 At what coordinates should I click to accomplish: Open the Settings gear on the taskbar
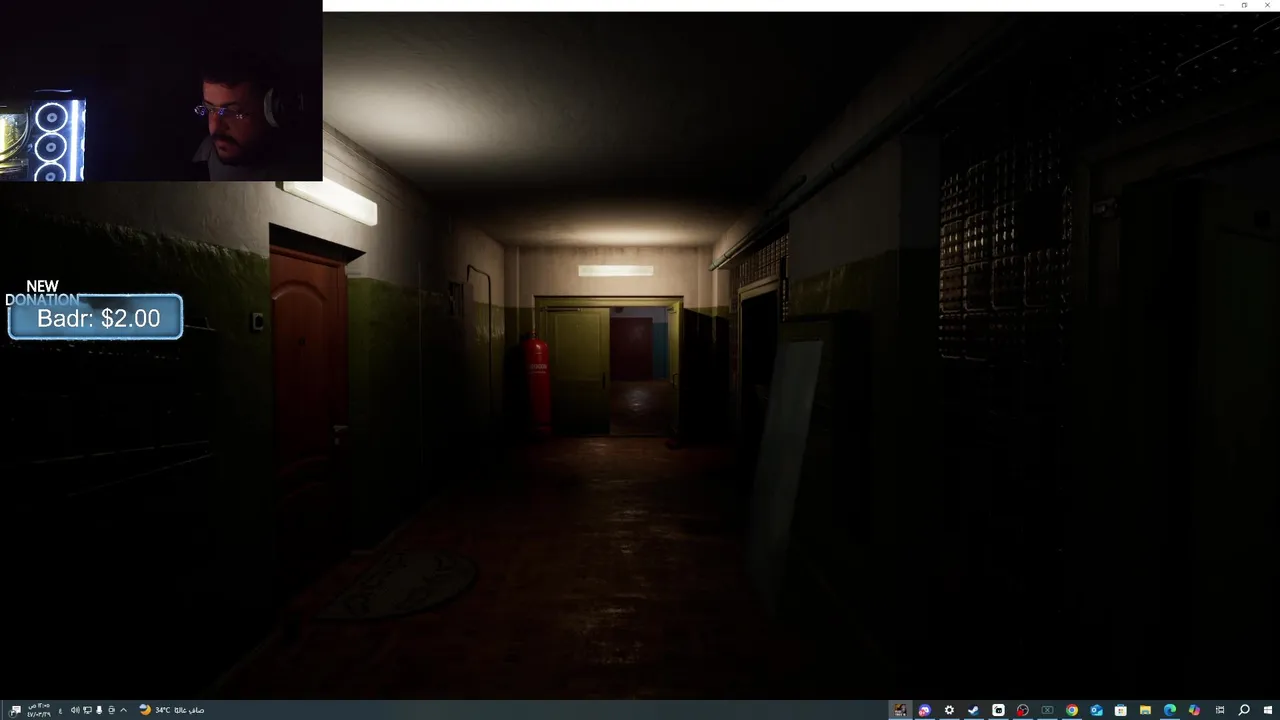(949, 710)
